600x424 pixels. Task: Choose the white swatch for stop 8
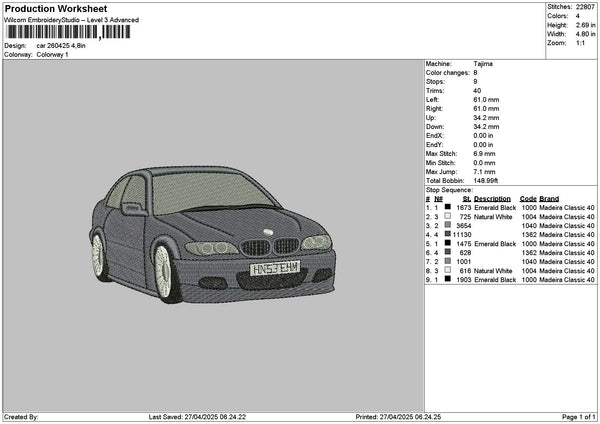(x=447, y=271)
